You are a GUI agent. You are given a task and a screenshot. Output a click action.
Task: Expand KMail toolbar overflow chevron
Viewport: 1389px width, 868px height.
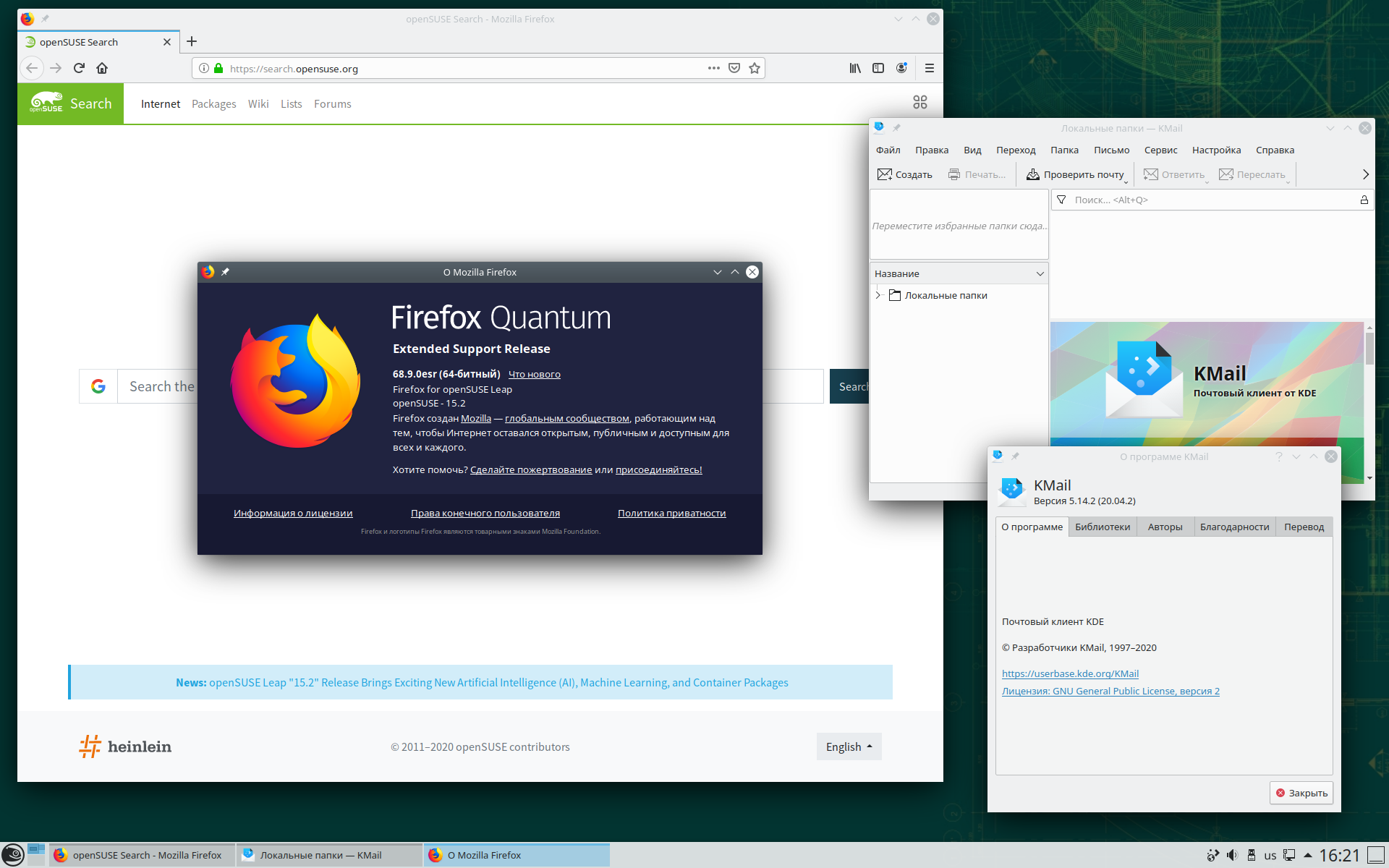pyautogui.click(x=1365, y=174)
